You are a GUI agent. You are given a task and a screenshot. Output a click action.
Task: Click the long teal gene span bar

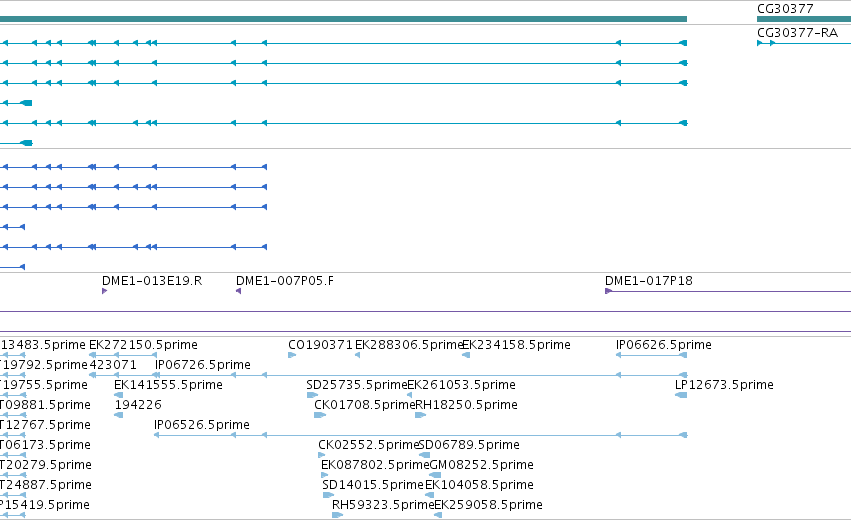(344, 19)
